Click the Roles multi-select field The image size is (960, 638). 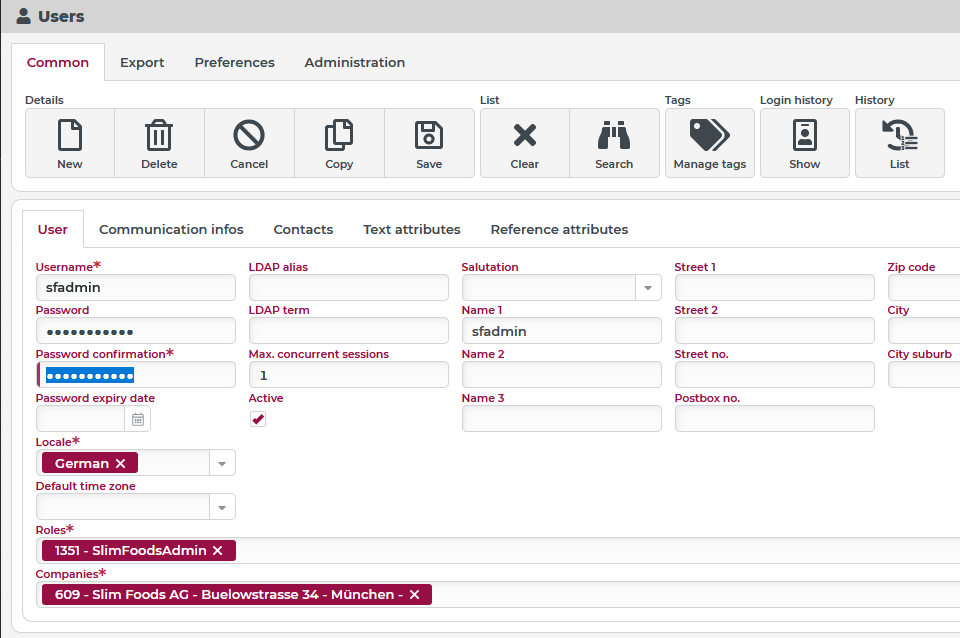498,550
